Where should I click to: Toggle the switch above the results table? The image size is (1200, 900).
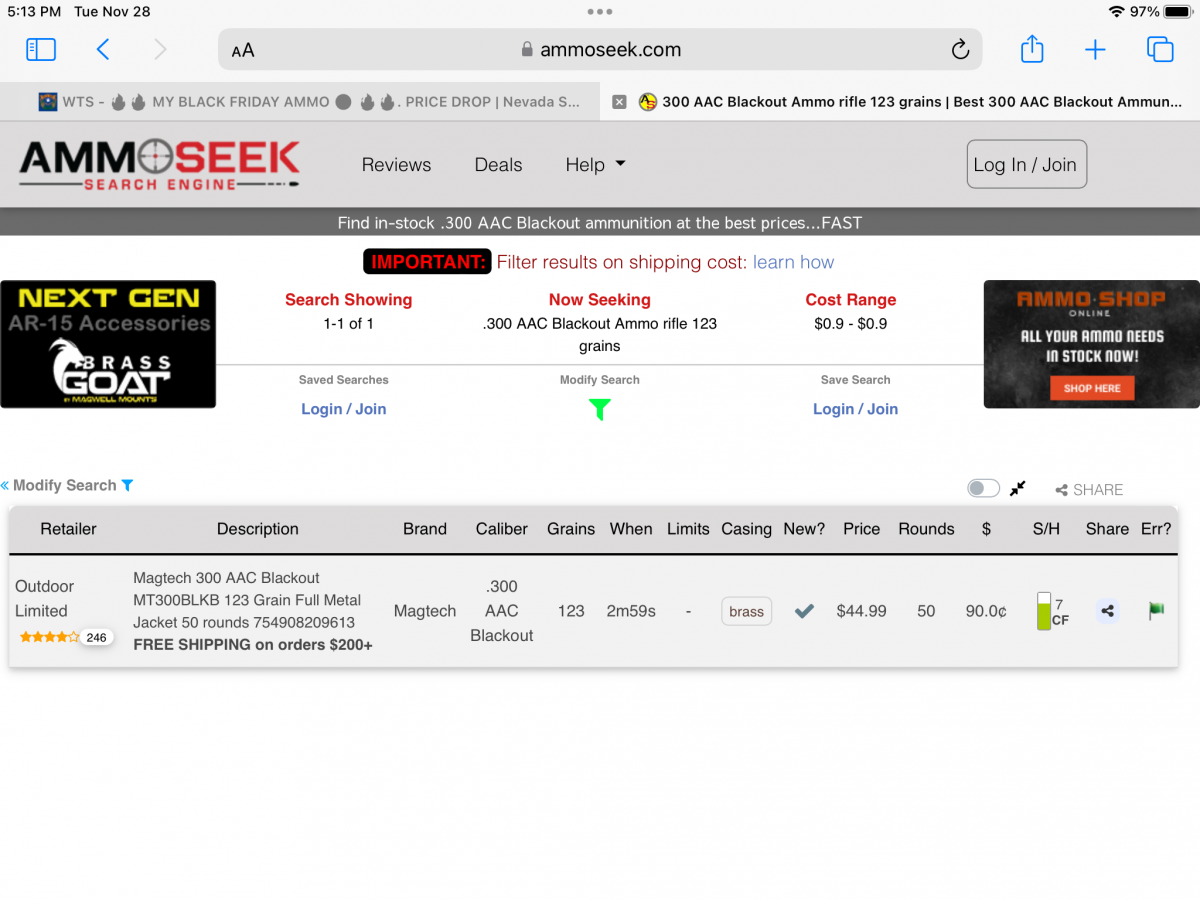(x=984, y=488)
